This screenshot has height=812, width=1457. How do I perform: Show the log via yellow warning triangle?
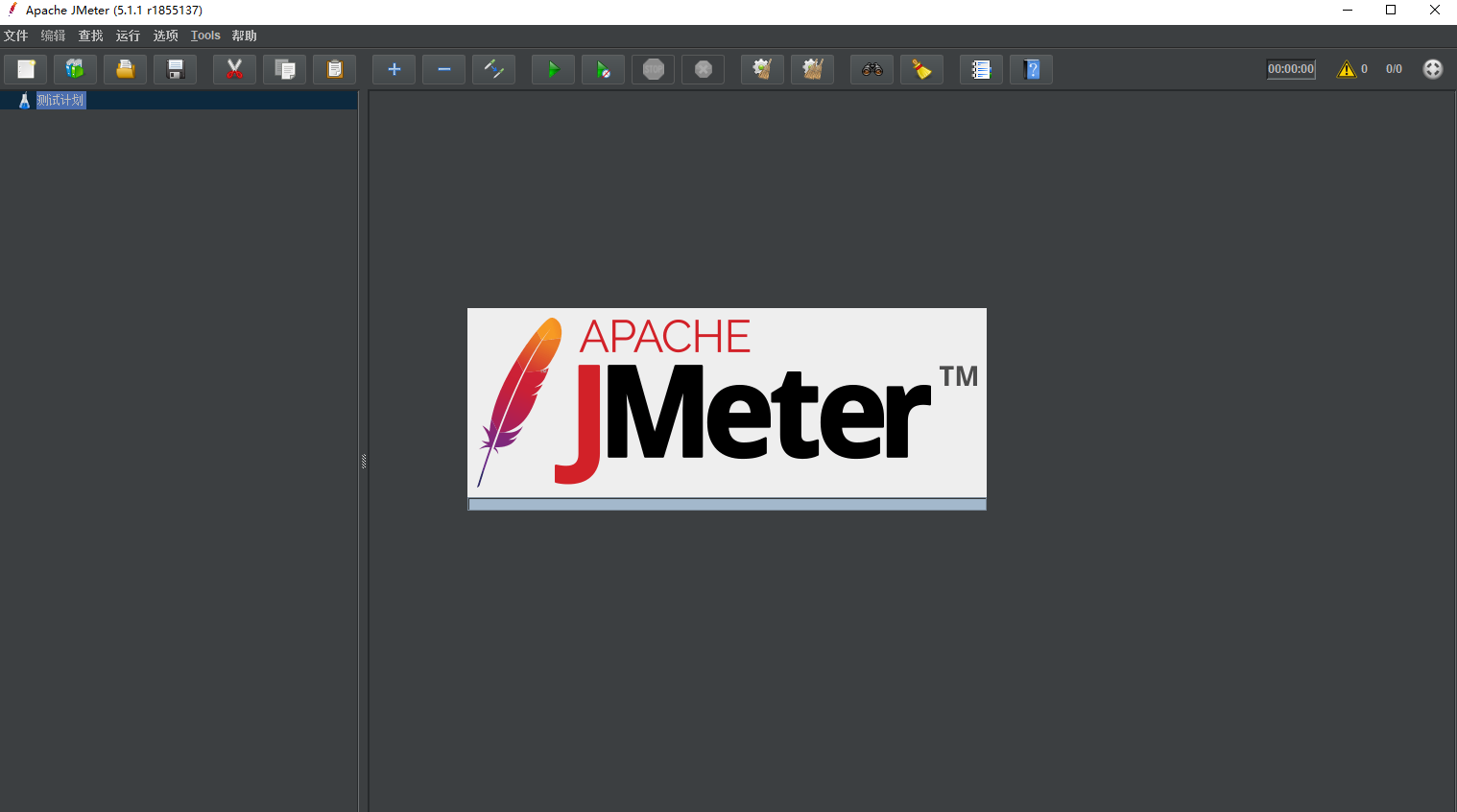[x=1347, y=69]
